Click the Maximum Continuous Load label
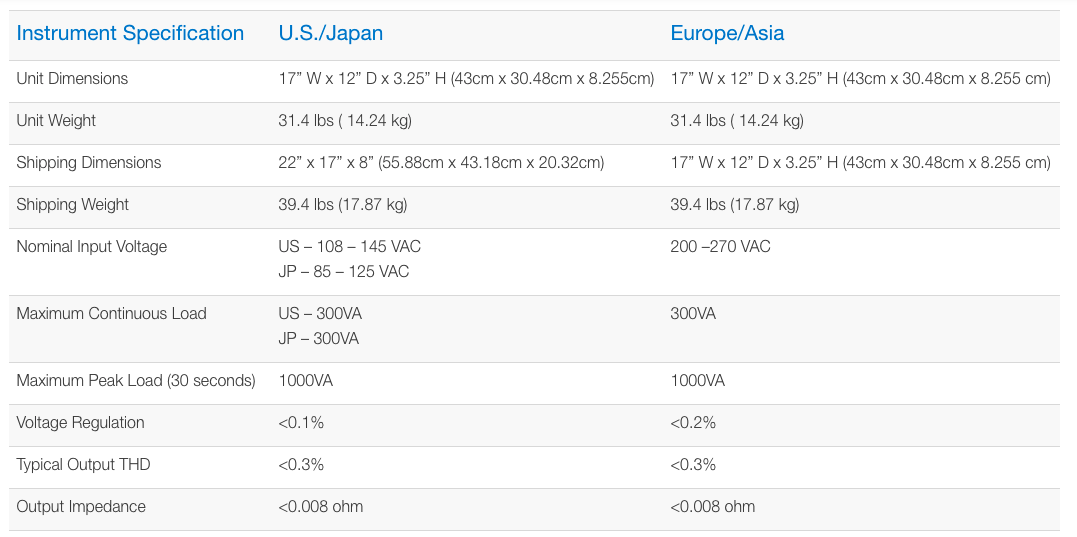Viewport: 1077px width, 537px height. pyautogui.click(x=111, y=314)
